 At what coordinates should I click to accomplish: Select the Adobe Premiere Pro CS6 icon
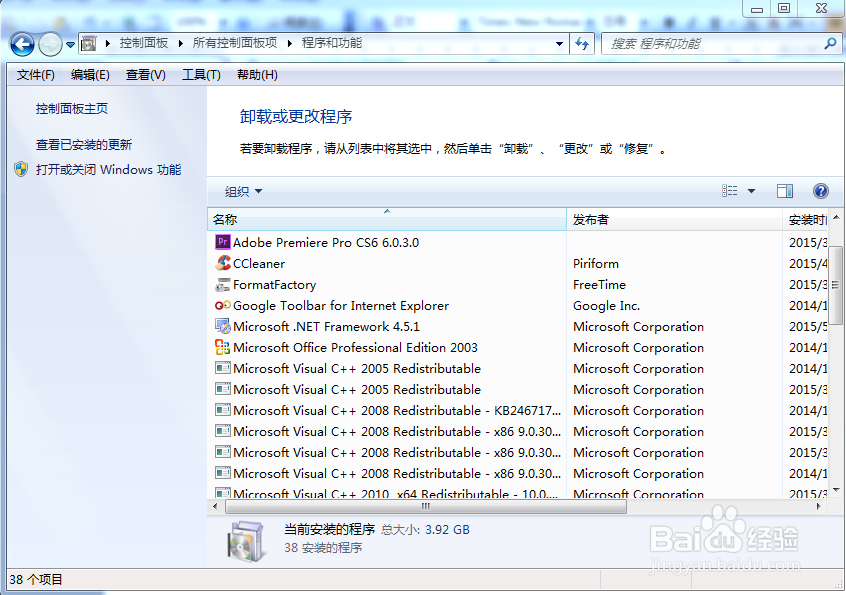pyautogui.click(x=222, y=242)
